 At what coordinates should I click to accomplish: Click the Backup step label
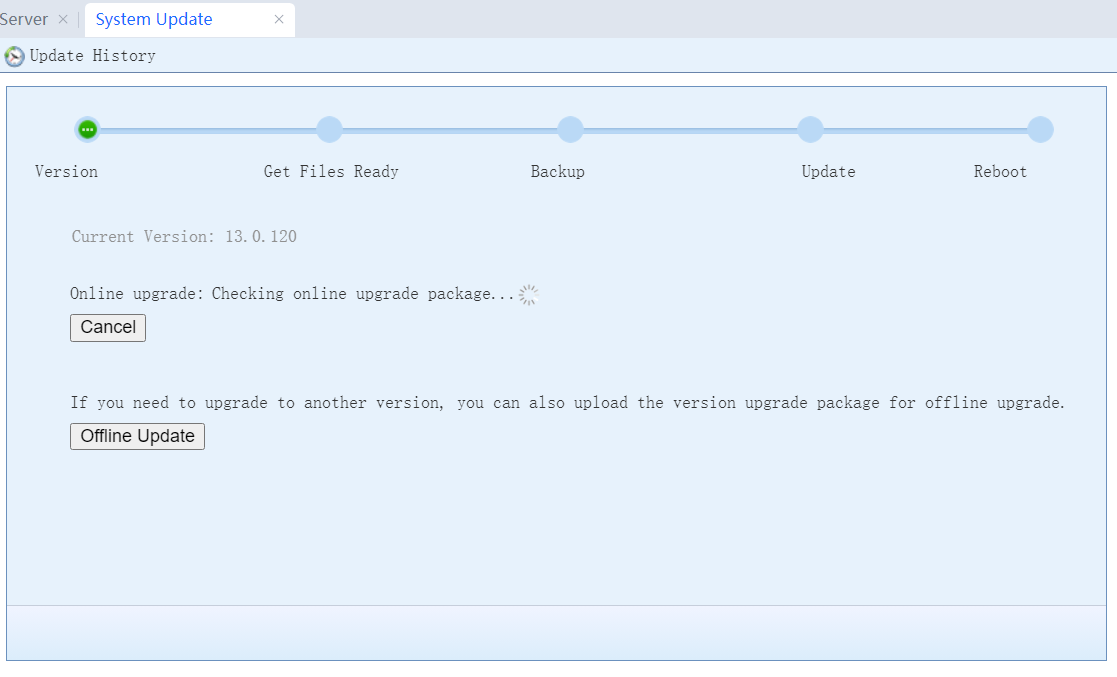point(557,172)
